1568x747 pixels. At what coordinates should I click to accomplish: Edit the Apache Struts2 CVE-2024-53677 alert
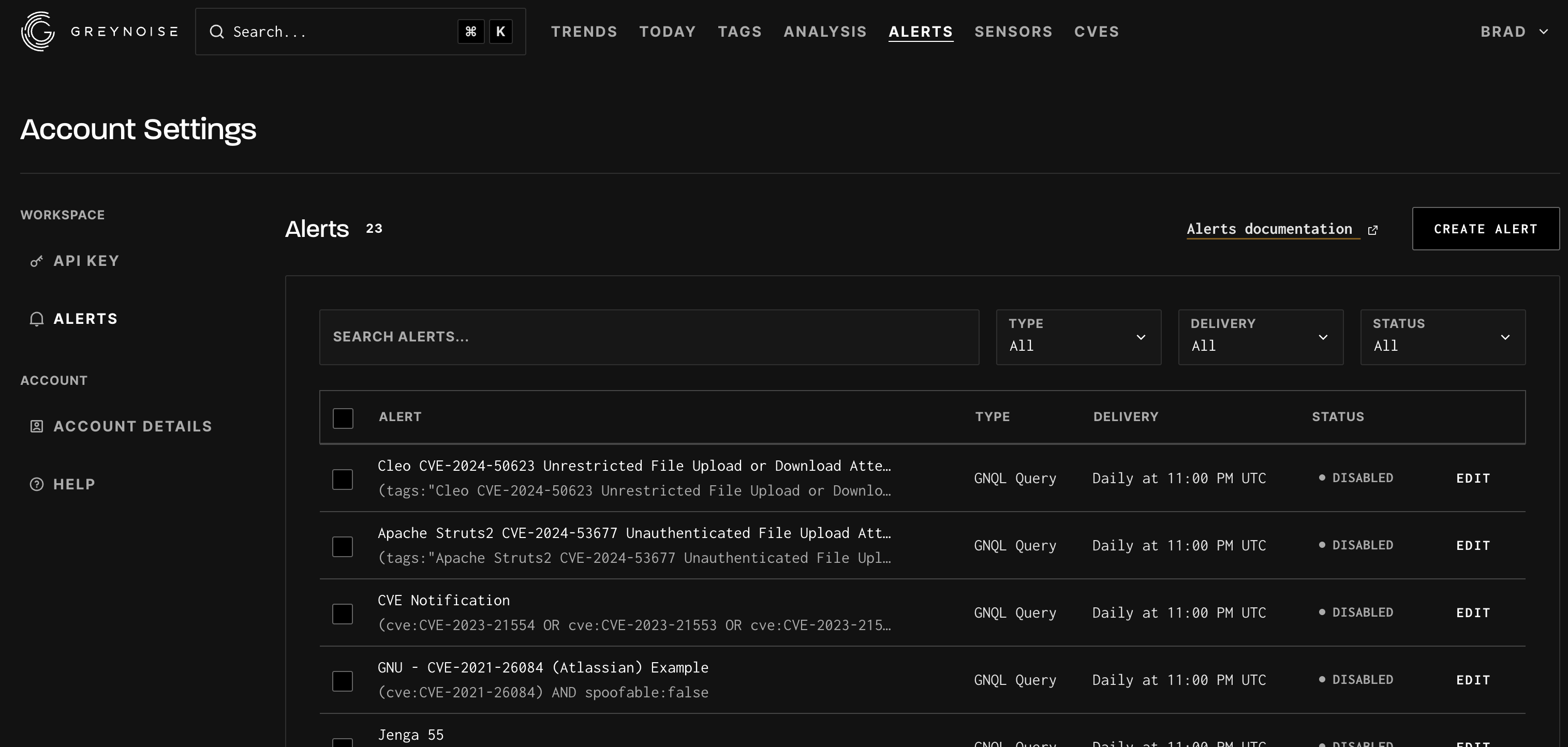point(1472,546)
